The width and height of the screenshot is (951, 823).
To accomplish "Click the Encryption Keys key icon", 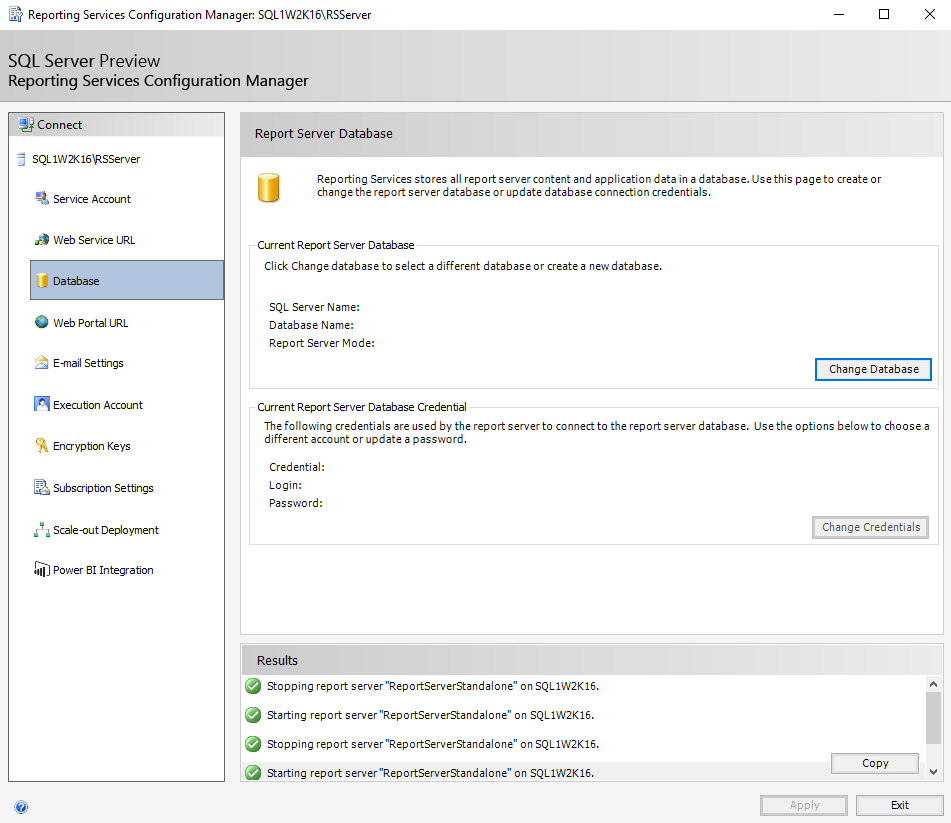I will click(41, 446).
